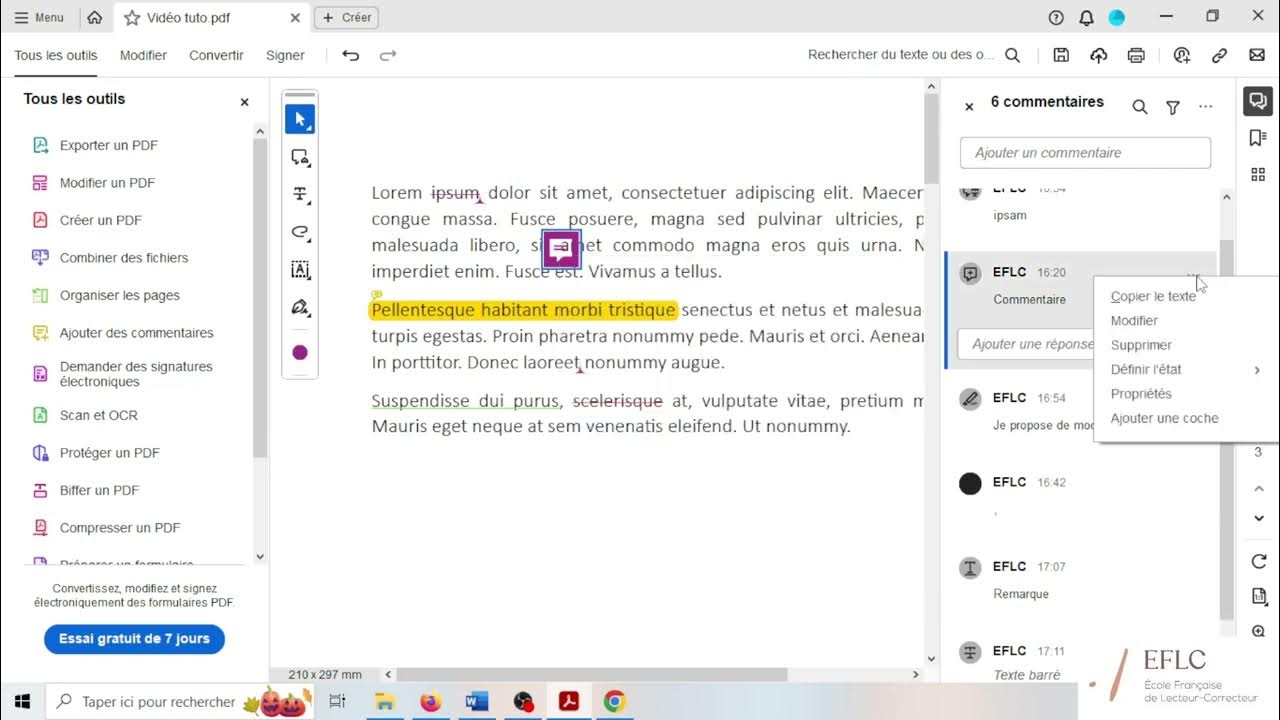This screenshot has width=1280, height=720.
Task: Switch to Tous les outils tab
Action: (56, 55)
